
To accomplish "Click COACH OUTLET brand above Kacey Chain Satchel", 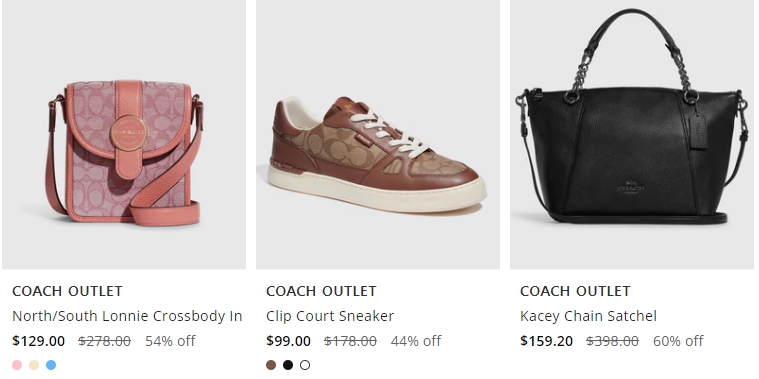I will [x=576, y=291].
